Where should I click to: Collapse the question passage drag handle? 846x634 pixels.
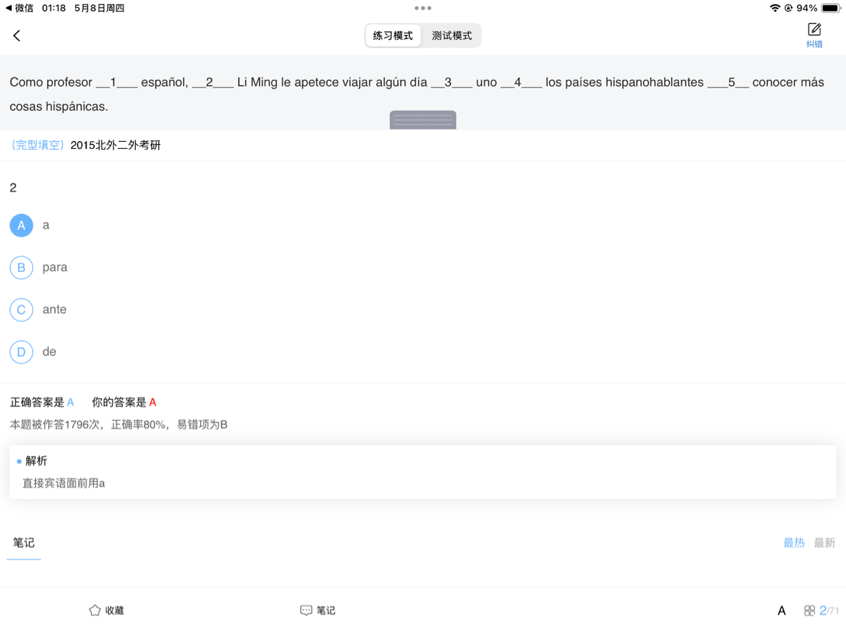pyautogui.click(x=422, y=119)
